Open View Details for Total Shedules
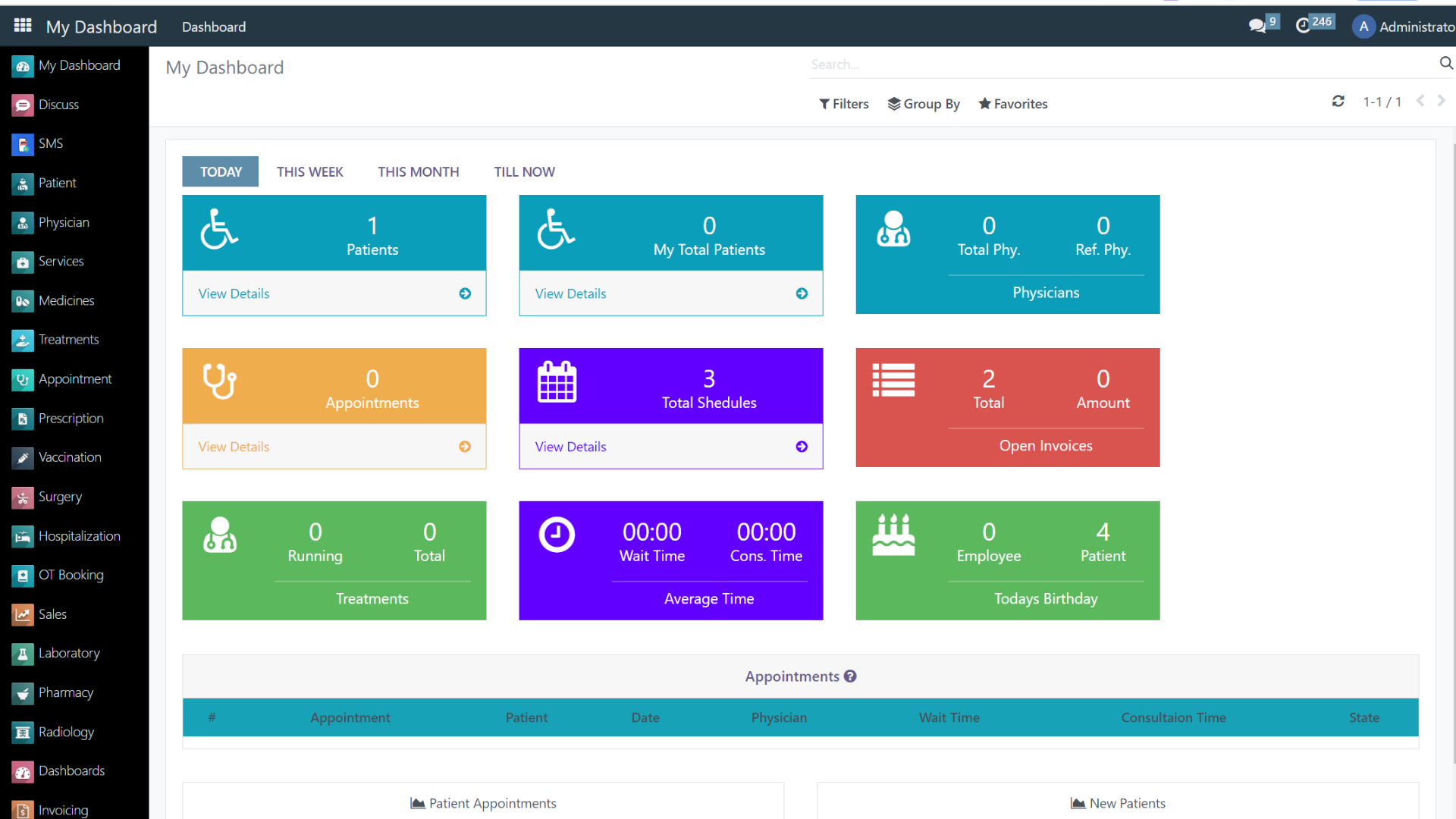 point(570,447)
